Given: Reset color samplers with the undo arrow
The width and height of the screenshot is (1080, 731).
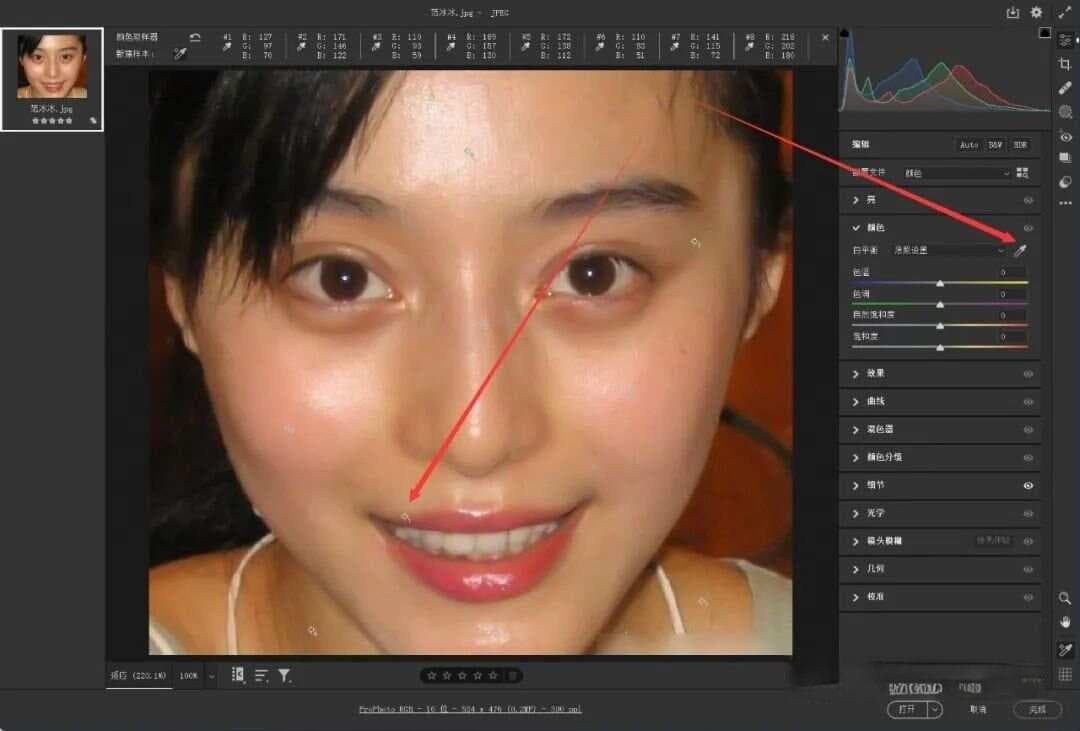Looking at the screenshot, I should 195,37.
